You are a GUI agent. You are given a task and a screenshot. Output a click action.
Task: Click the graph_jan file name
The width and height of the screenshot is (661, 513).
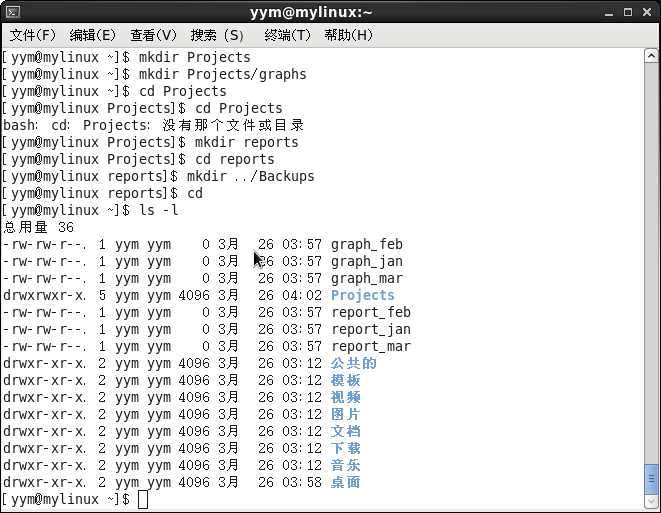[367, 262]
